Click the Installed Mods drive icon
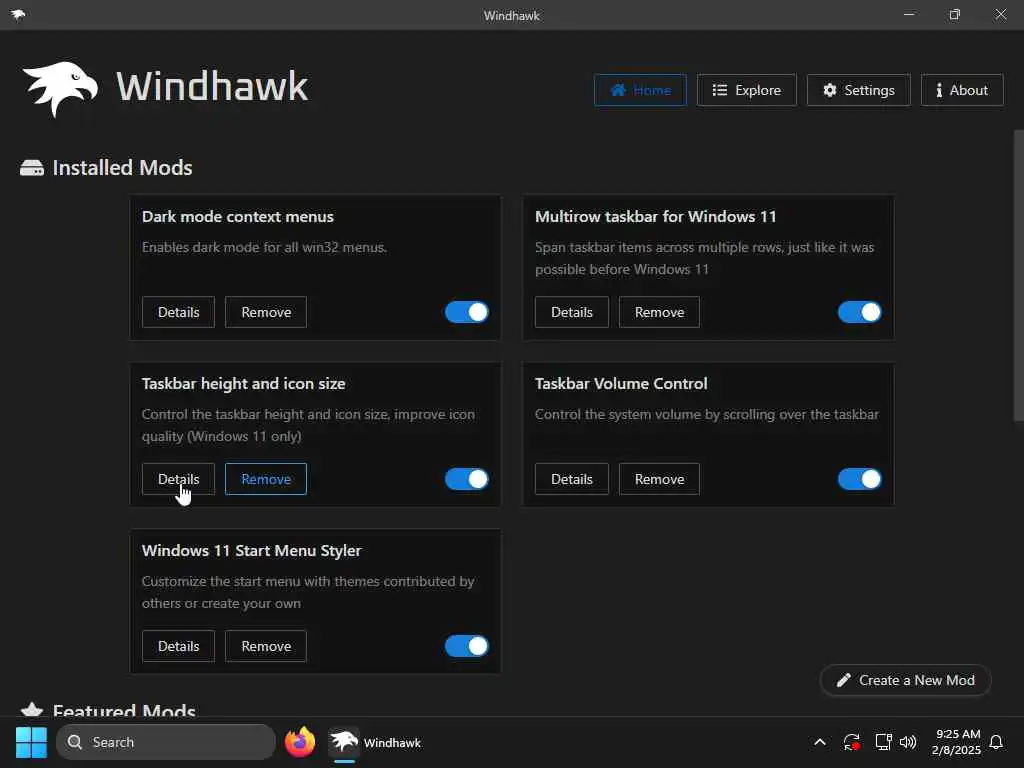Image resolution: width=1024 pixels, height=768 pixels. coord(32,168)
